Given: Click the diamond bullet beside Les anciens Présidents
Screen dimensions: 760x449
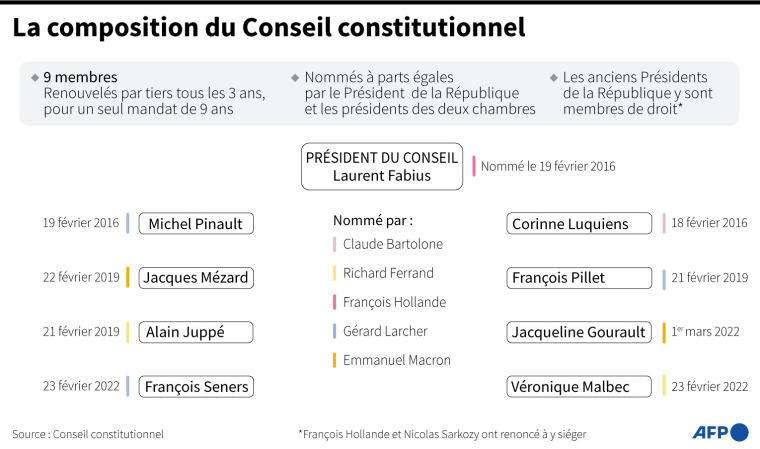Looking at the screenshot, I should (554, 77).
